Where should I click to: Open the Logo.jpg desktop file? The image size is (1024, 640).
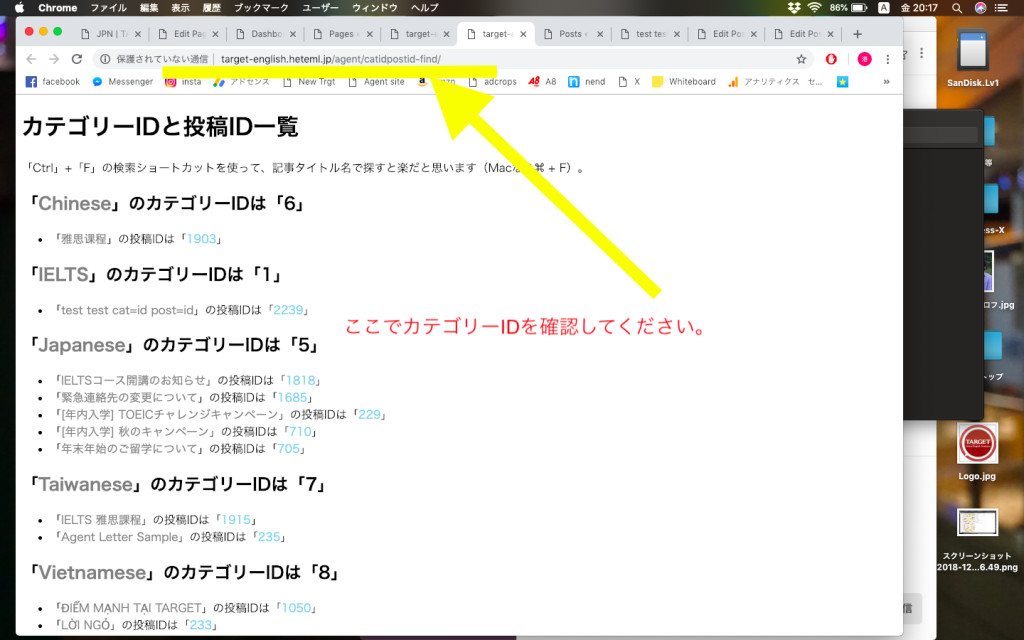point(976,446)
